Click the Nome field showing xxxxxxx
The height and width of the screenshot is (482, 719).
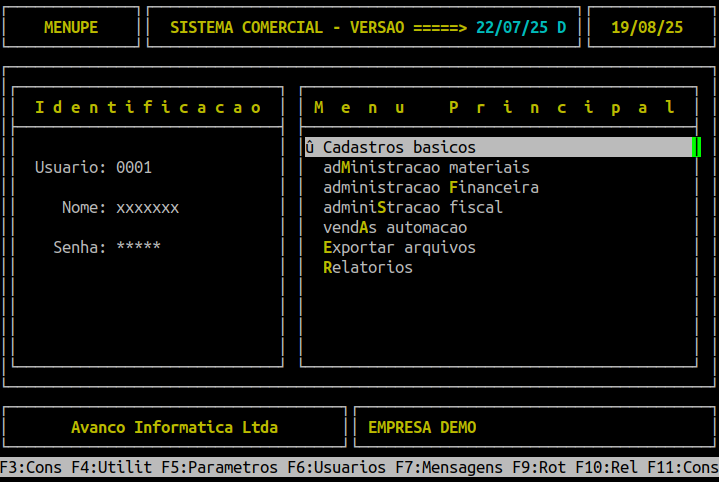point(148,208)
